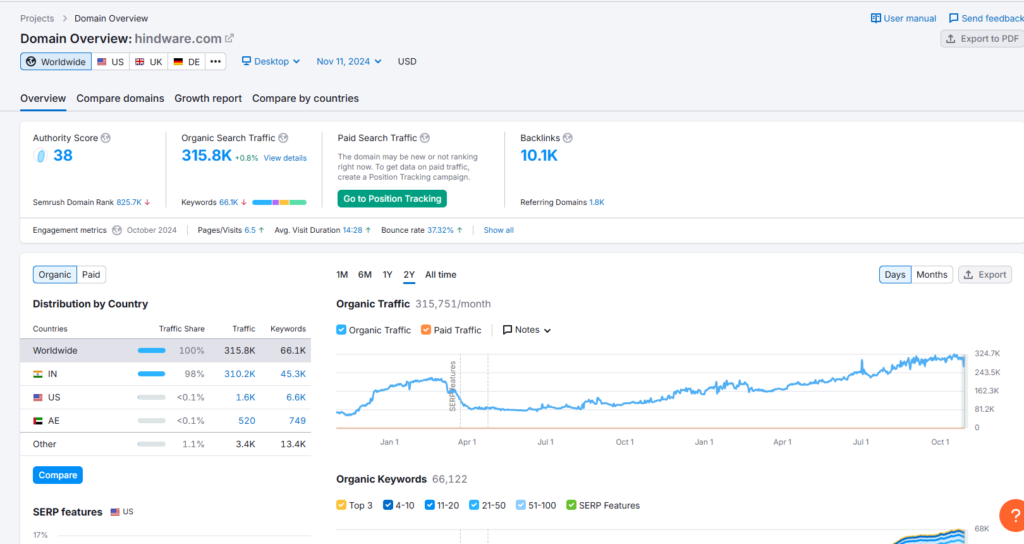1024x544 pixels.
Task: Click the AE flag icon
Action: coord(38,421)
